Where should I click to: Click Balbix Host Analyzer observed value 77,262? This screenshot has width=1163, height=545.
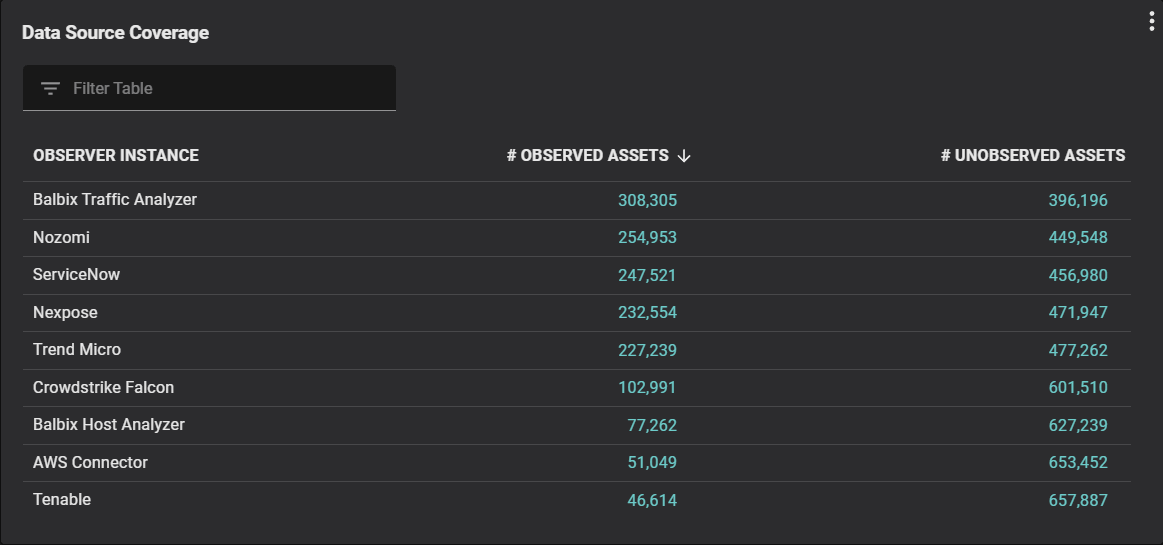point(651,425)
